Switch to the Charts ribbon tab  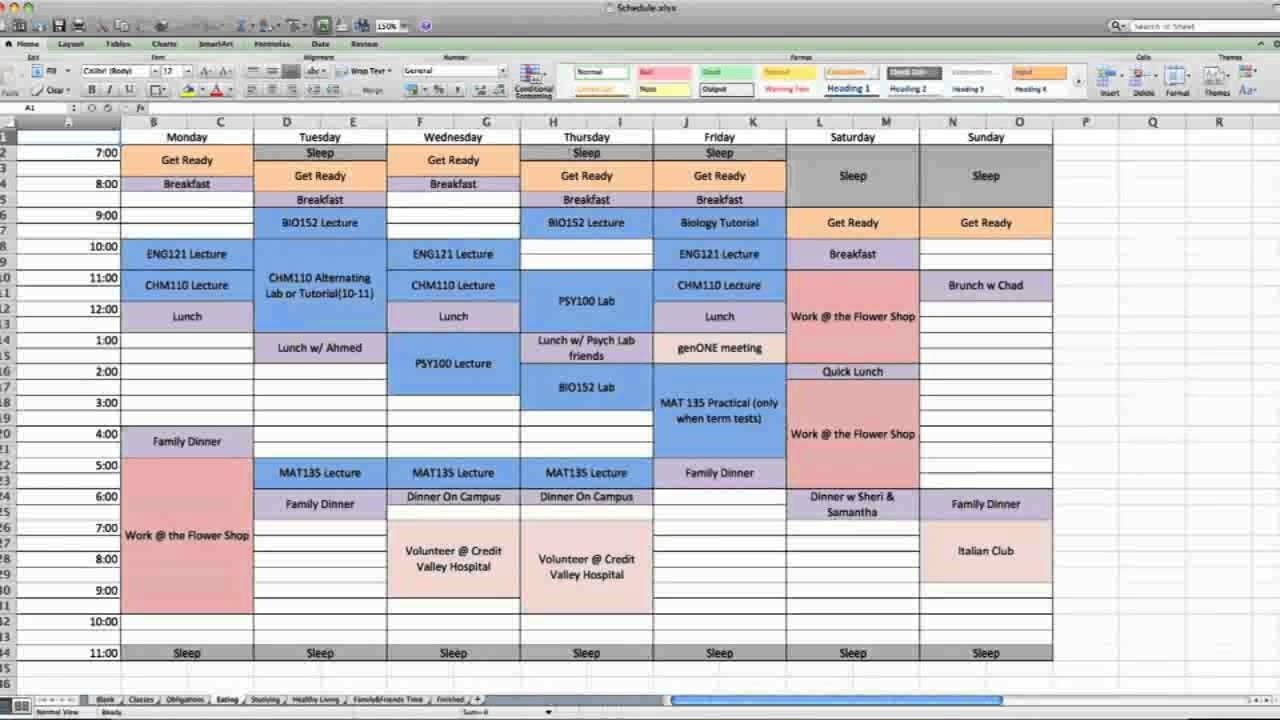click(164, 44)
